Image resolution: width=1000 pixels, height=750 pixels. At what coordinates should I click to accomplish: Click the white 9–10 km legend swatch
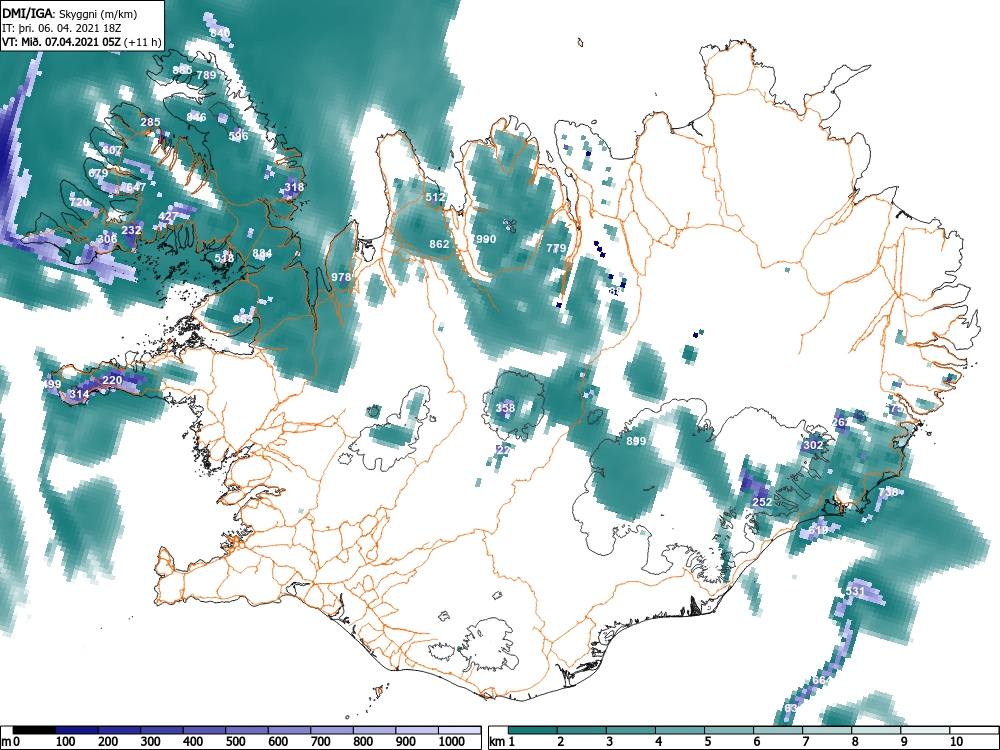tap(925, 730)
